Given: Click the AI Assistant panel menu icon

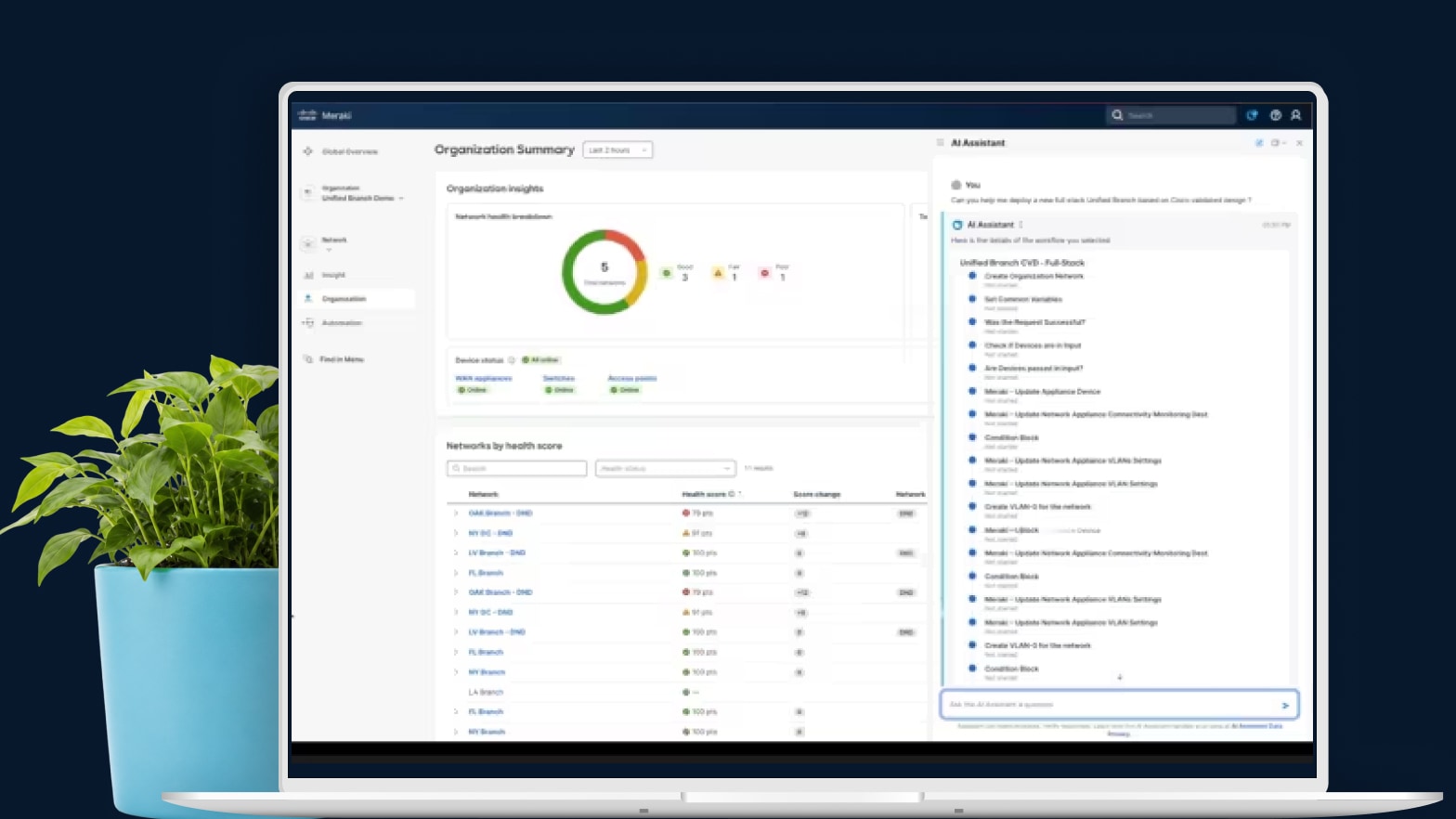Looking at the screenshot, I should click(940, 143).
